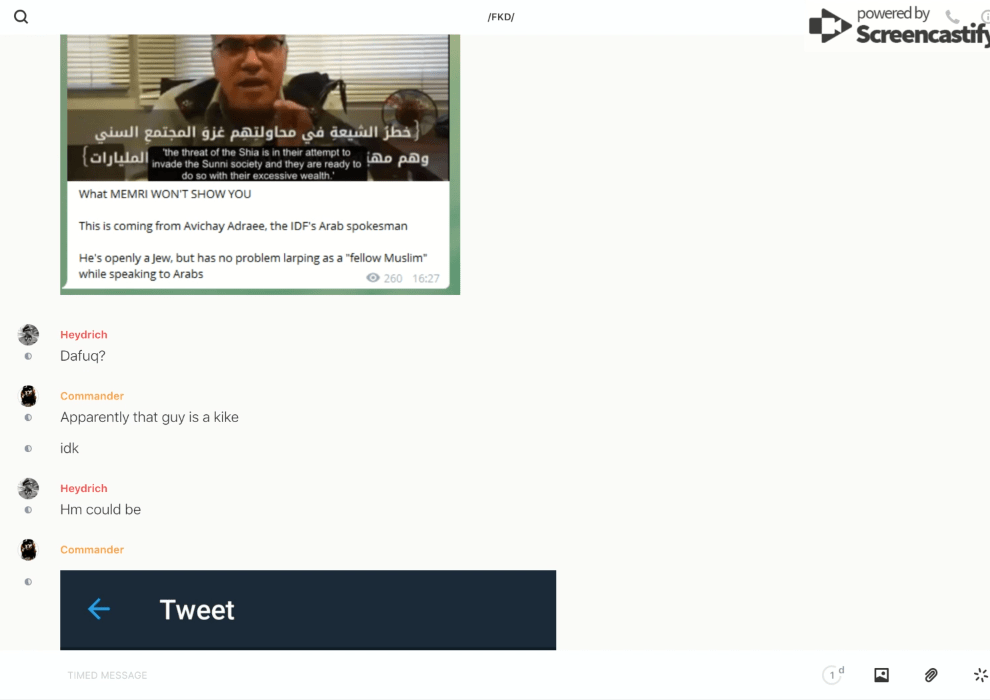Click the first orange Commander sender name
Image resolution: width=990 pixels, height=700 pixels.
coord(92,396)
